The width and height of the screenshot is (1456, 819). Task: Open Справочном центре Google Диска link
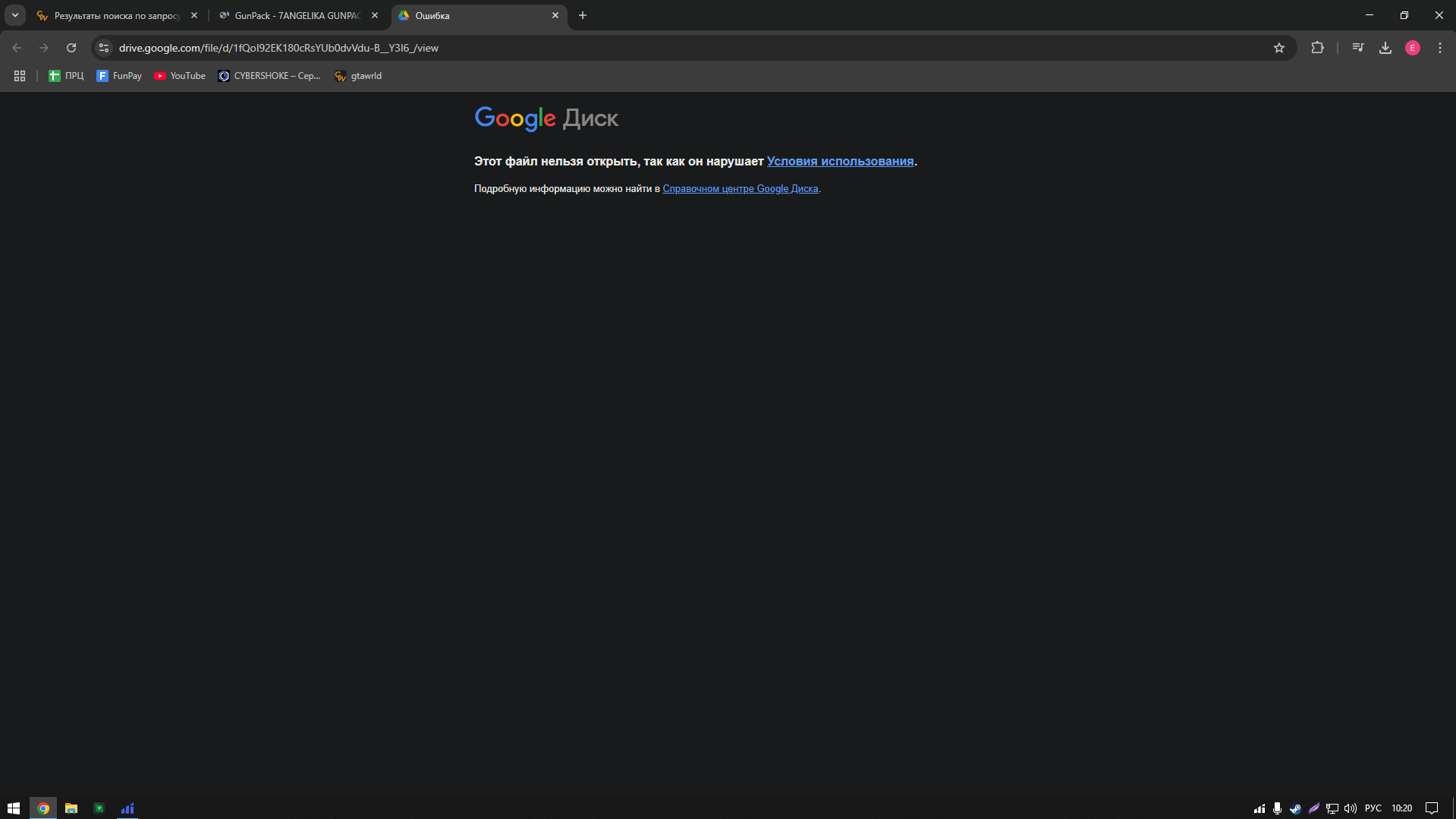pos(741,189)
